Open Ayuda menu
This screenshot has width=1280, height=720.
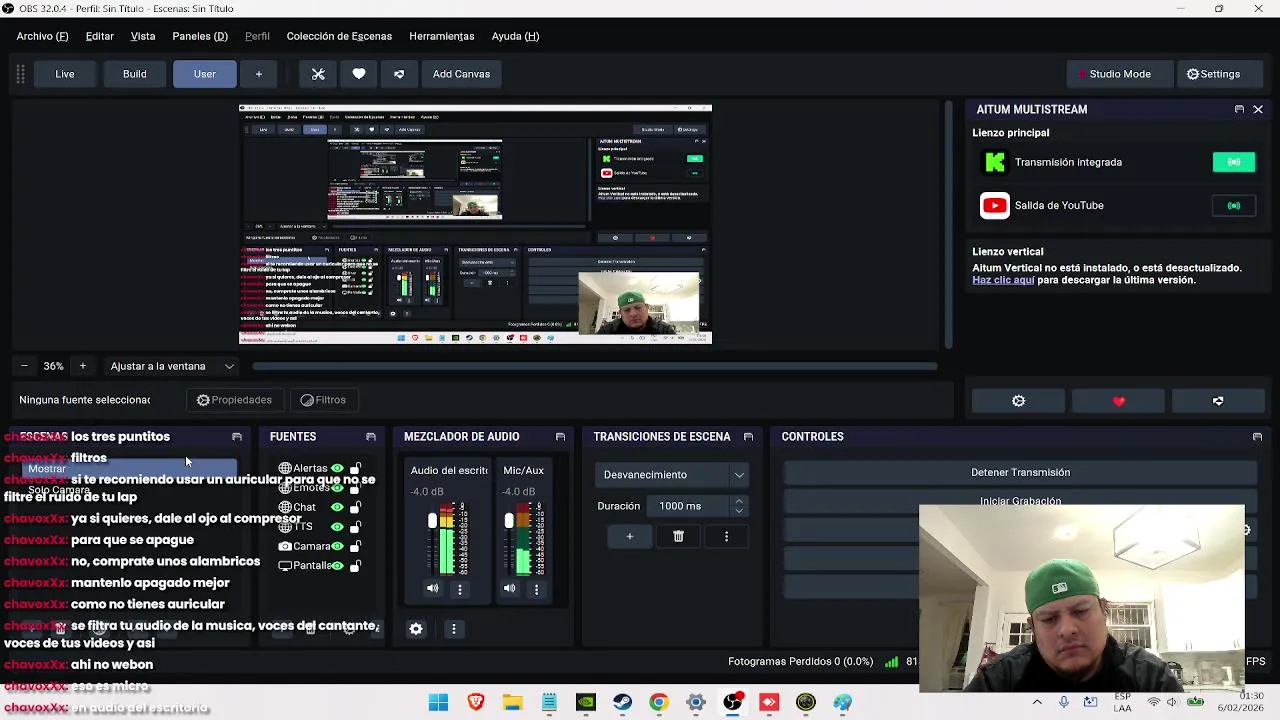515,36
